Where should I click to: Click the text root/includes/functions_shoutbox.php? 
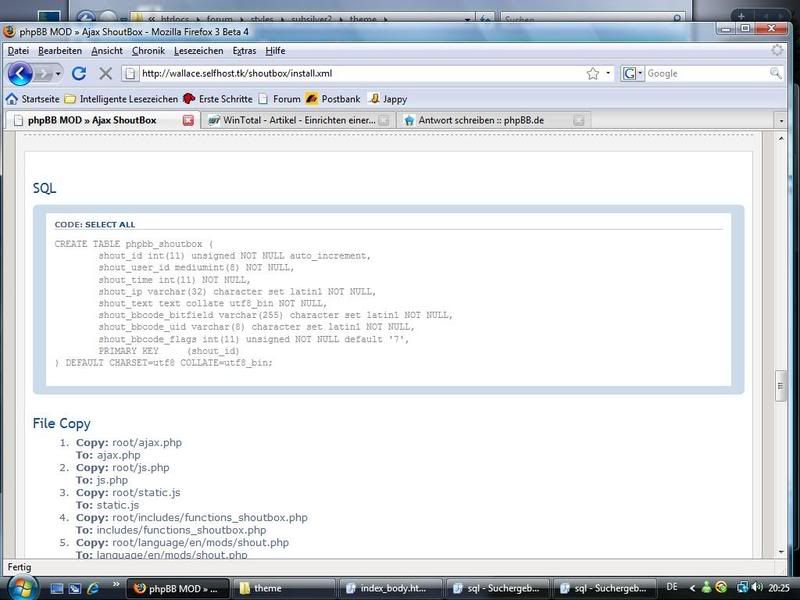tap(210, 517)
